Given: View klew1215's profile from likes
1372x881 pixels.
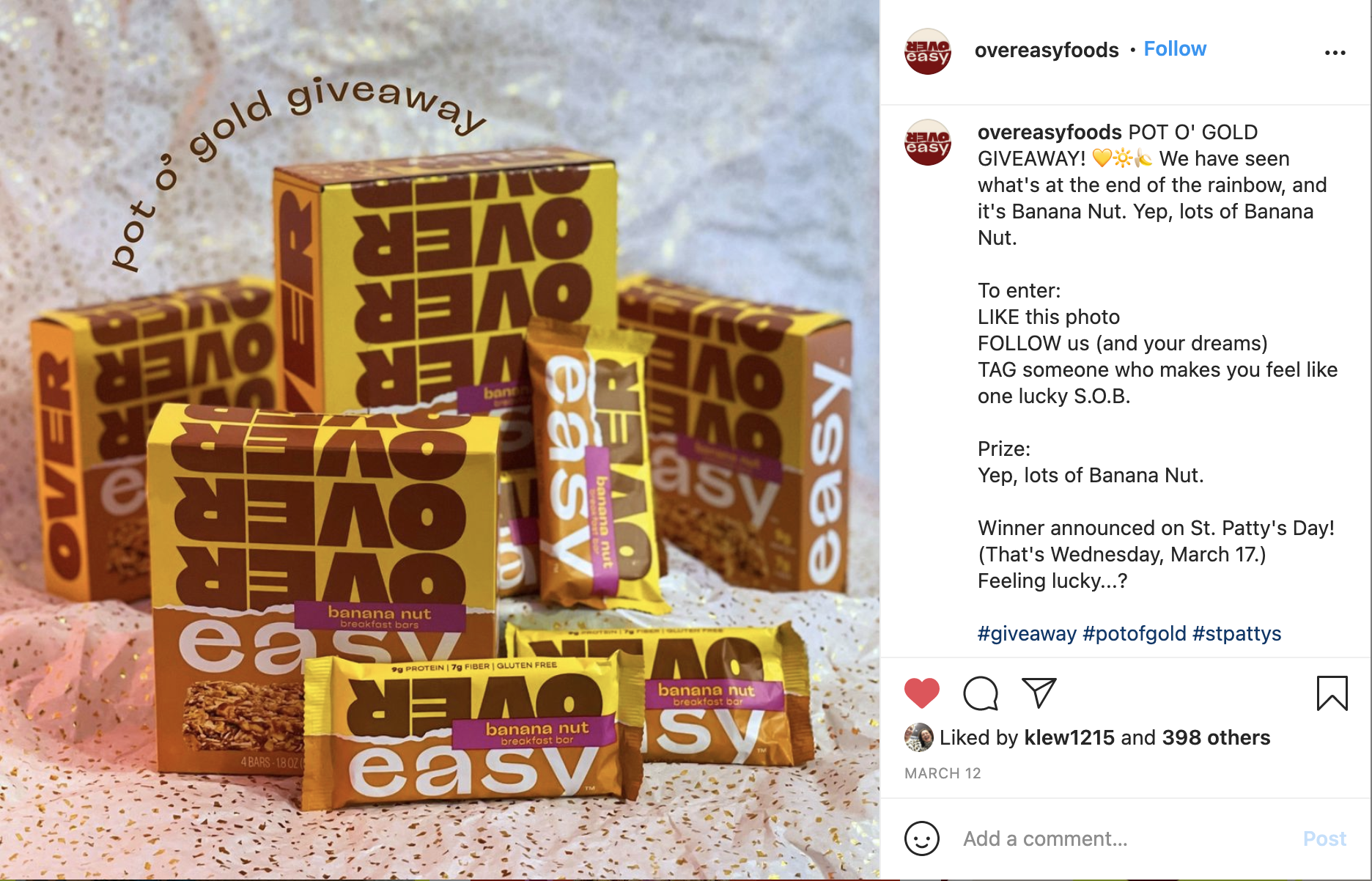Looking at the screenshot, I should click(1069, 737).
